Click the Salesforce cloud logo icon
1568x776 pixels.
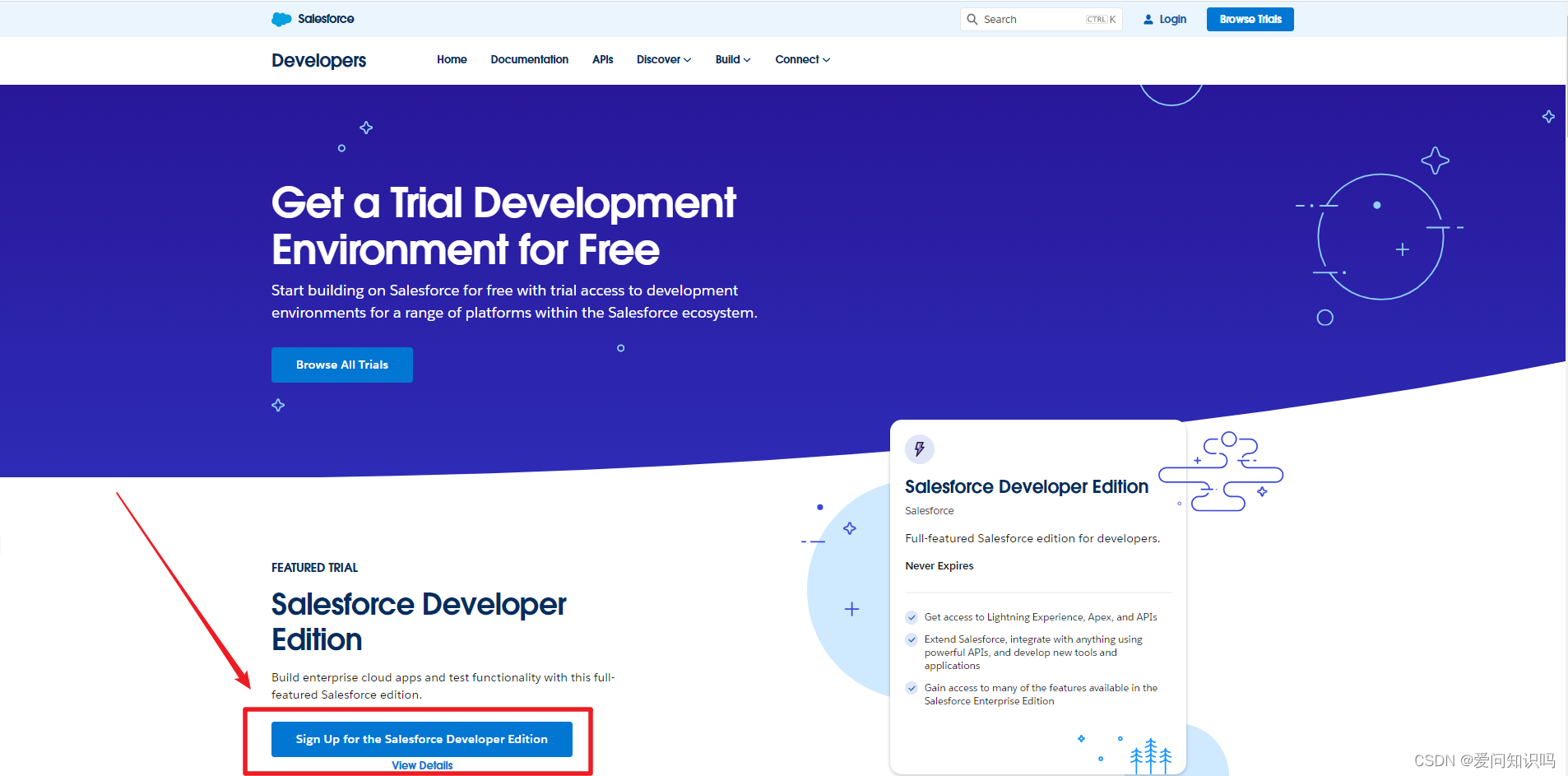[281, 19]
